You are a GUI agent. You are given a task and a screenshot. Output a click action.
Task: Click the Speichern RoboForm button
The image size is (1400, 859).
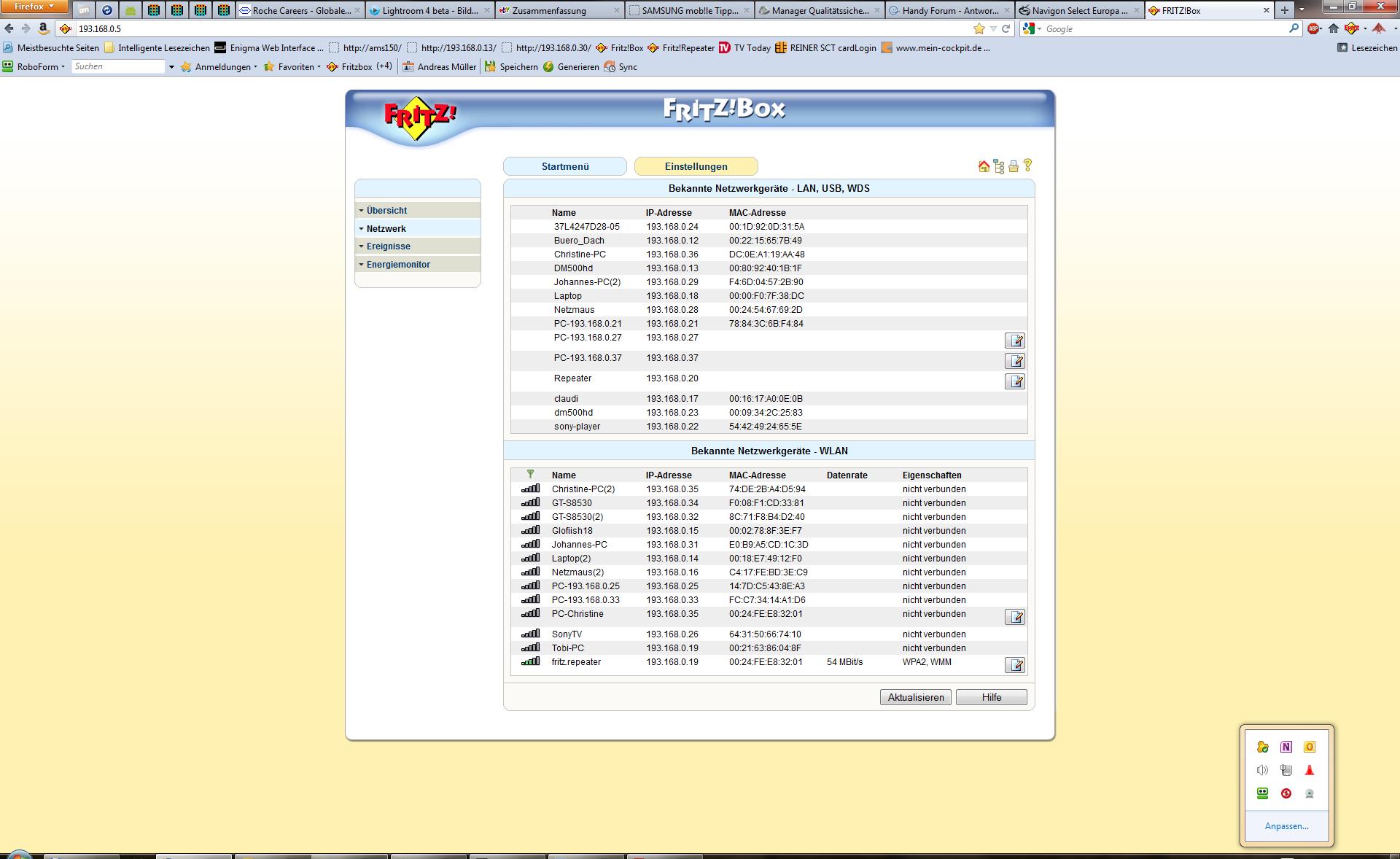tap(511, 66)
